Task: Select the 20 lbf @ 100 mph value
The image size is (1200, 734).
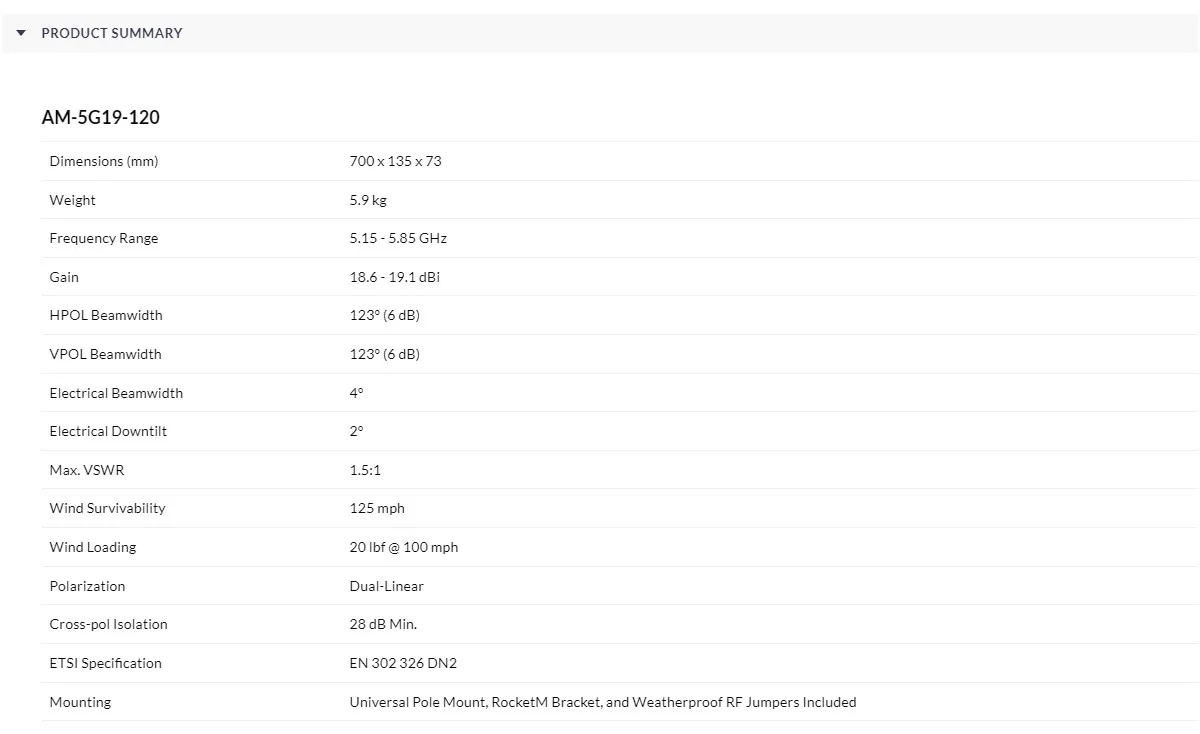Action: click(404, 547)
